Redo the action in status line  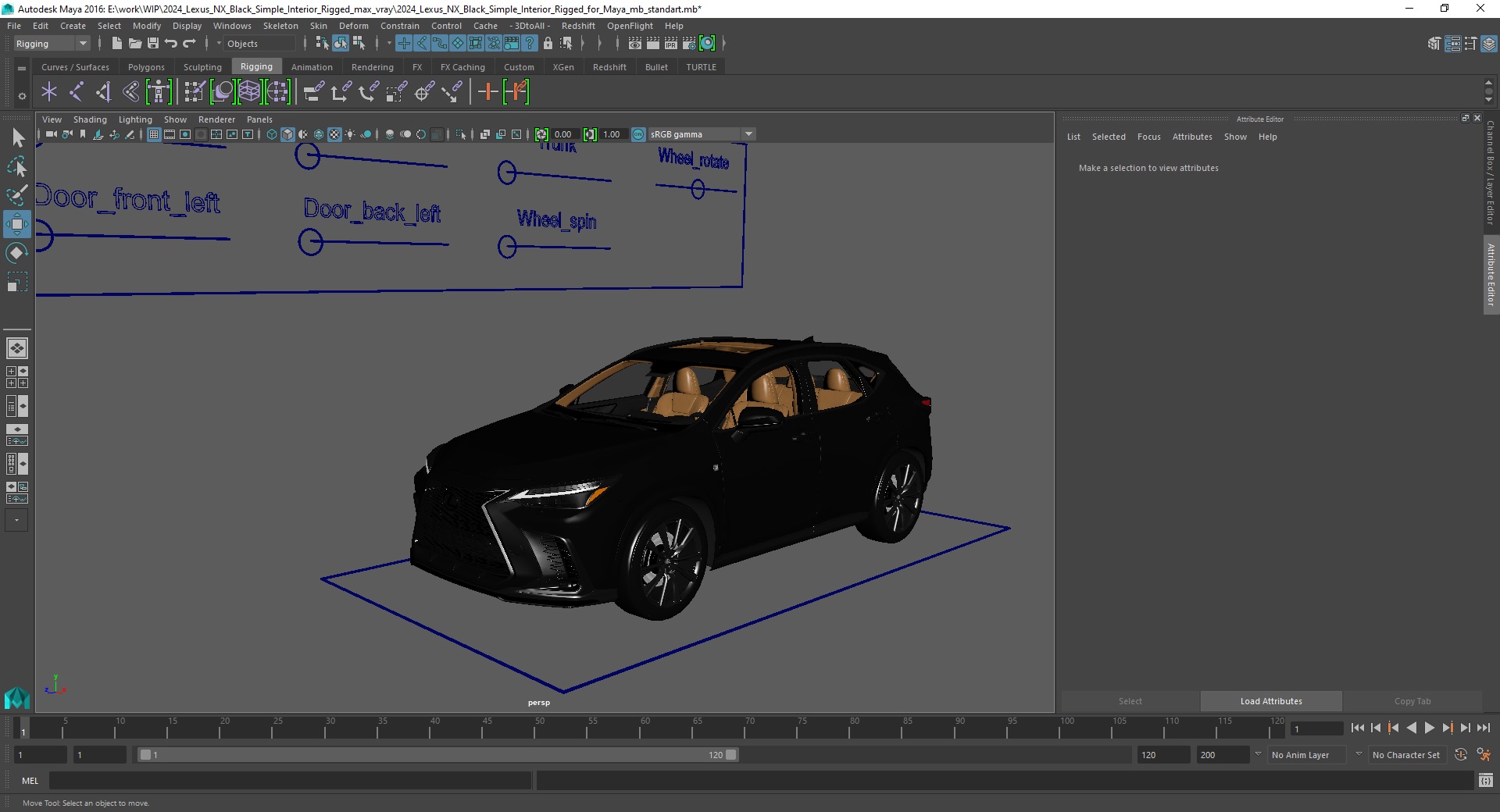click(189, 44)
